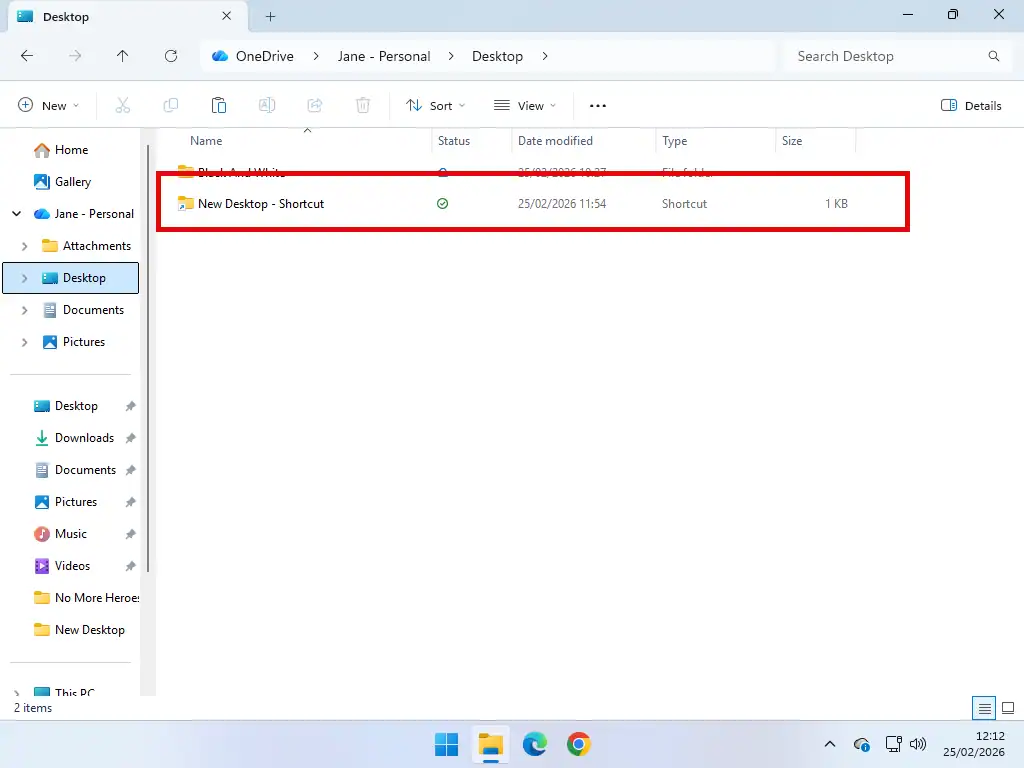
Task: Click the Paste icon in the toolbar
Action: click(x=219, y=105)
